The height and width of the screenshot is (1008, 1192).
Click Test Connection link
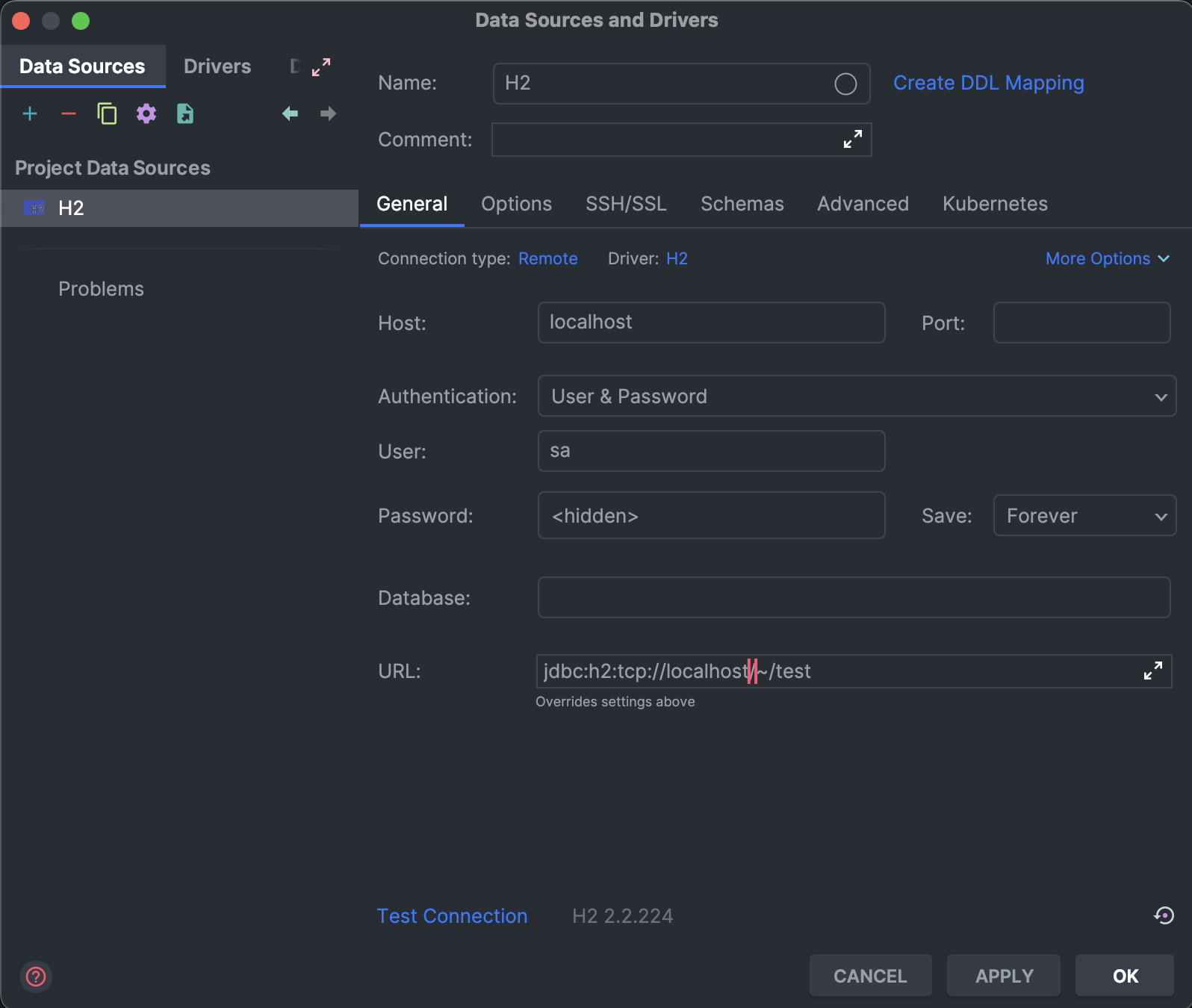pyautogui.click(x=452, y=915)
